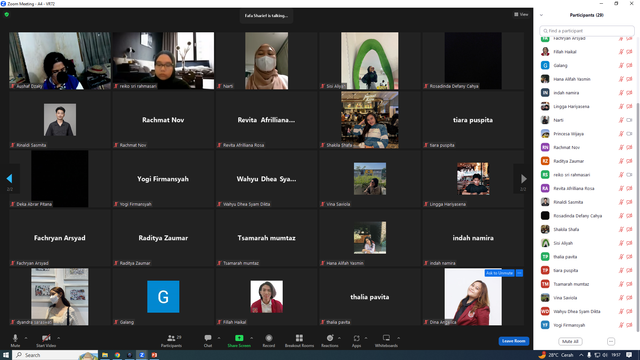Select Wahyu Dhea Syam Dikta in list
The width and height of the screenshot is (640, 360).
pyautogui.click(x=586, y=311)
